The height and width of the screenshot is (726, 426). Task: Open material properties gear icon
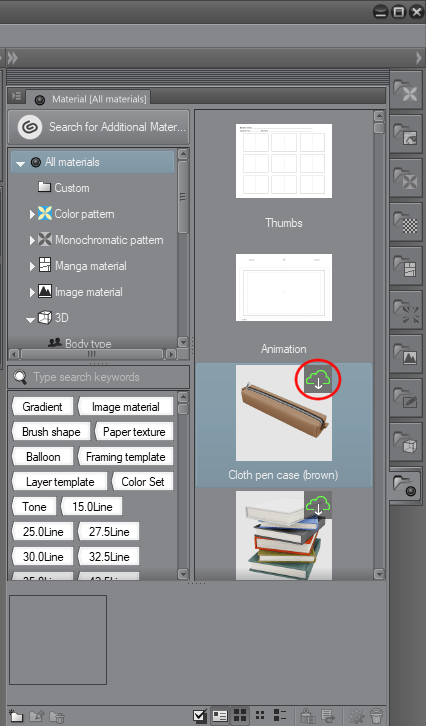click(356, 715)
